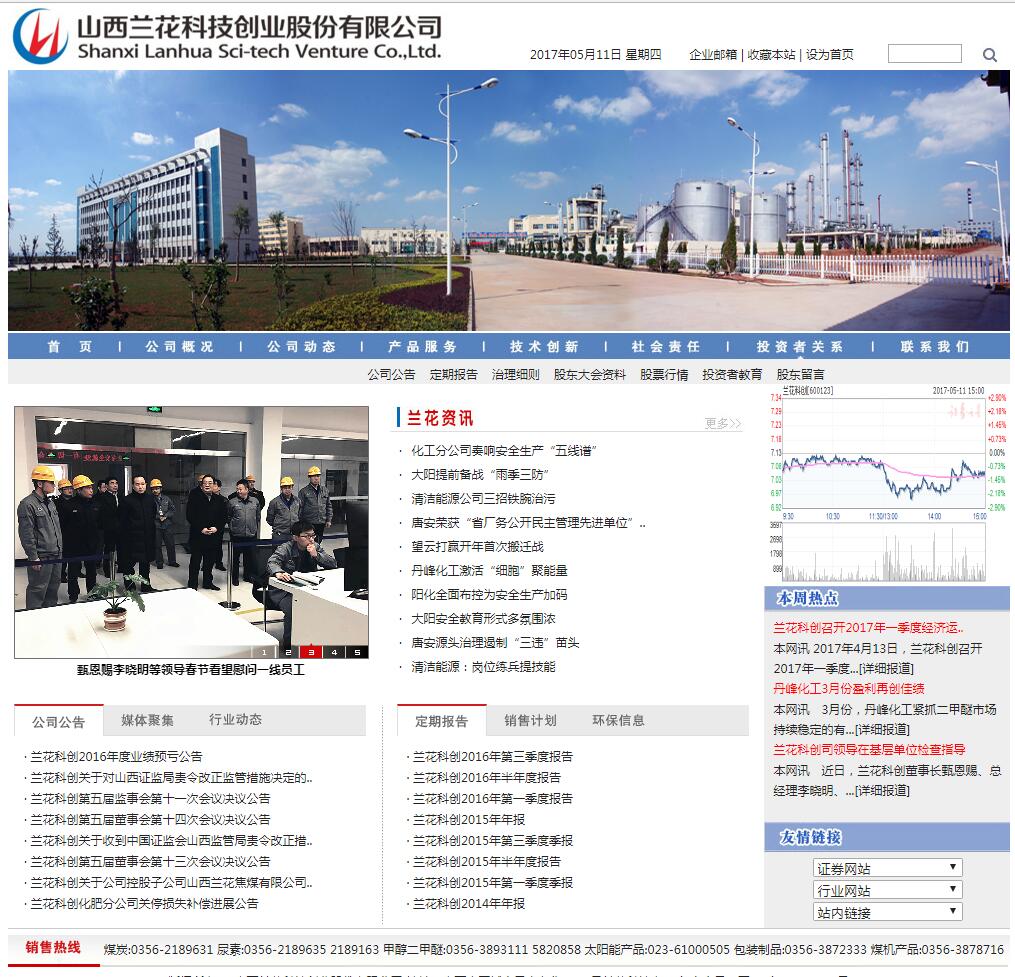Select 治理细则 submenu link
1015x977 pixels.
tap(515, 374)
